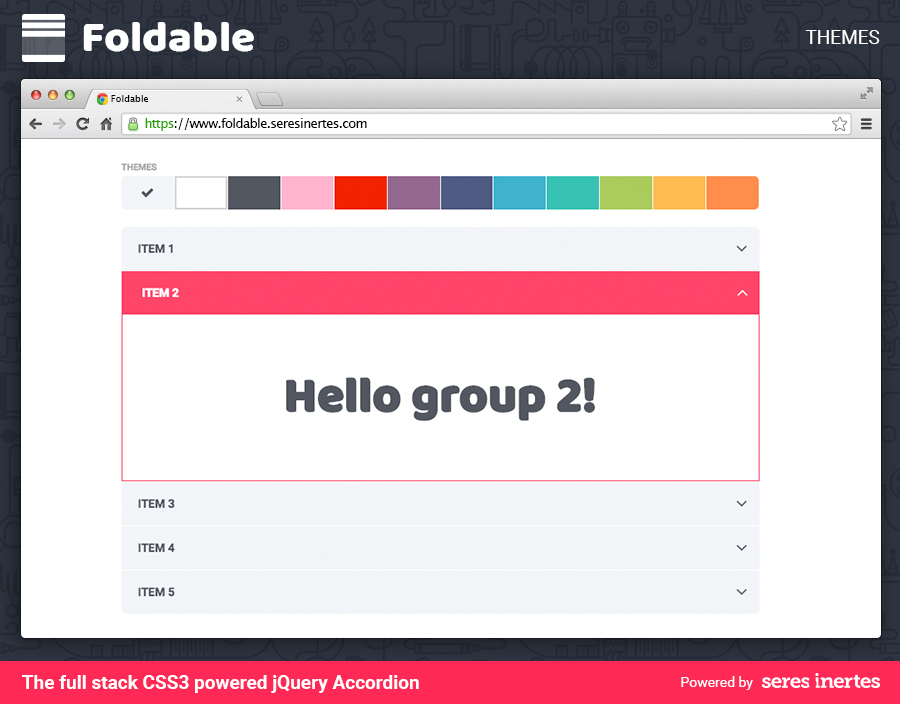Expand ITEM 4 with its chevron
The width and height of the screenshot is (900, 704).
pos(742,548)
